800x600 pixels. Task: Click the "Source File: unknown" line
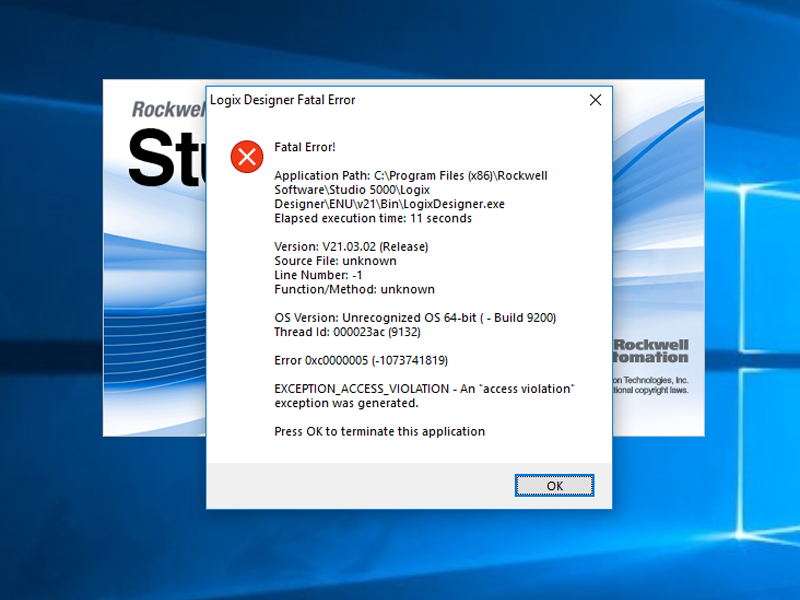click(x=335, y=261)
